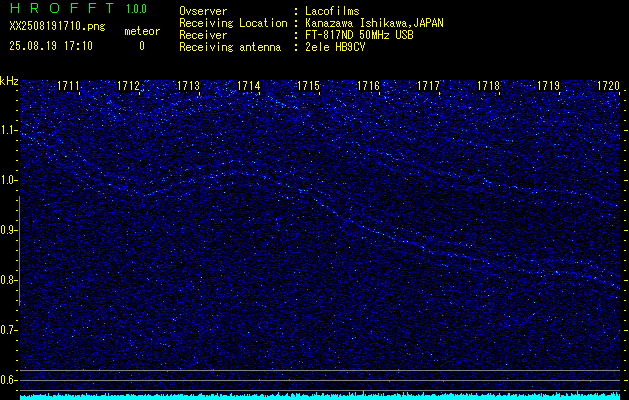Click time marker 1712
The width and height of the screenshot is (629, 400).
coord(128,86)
